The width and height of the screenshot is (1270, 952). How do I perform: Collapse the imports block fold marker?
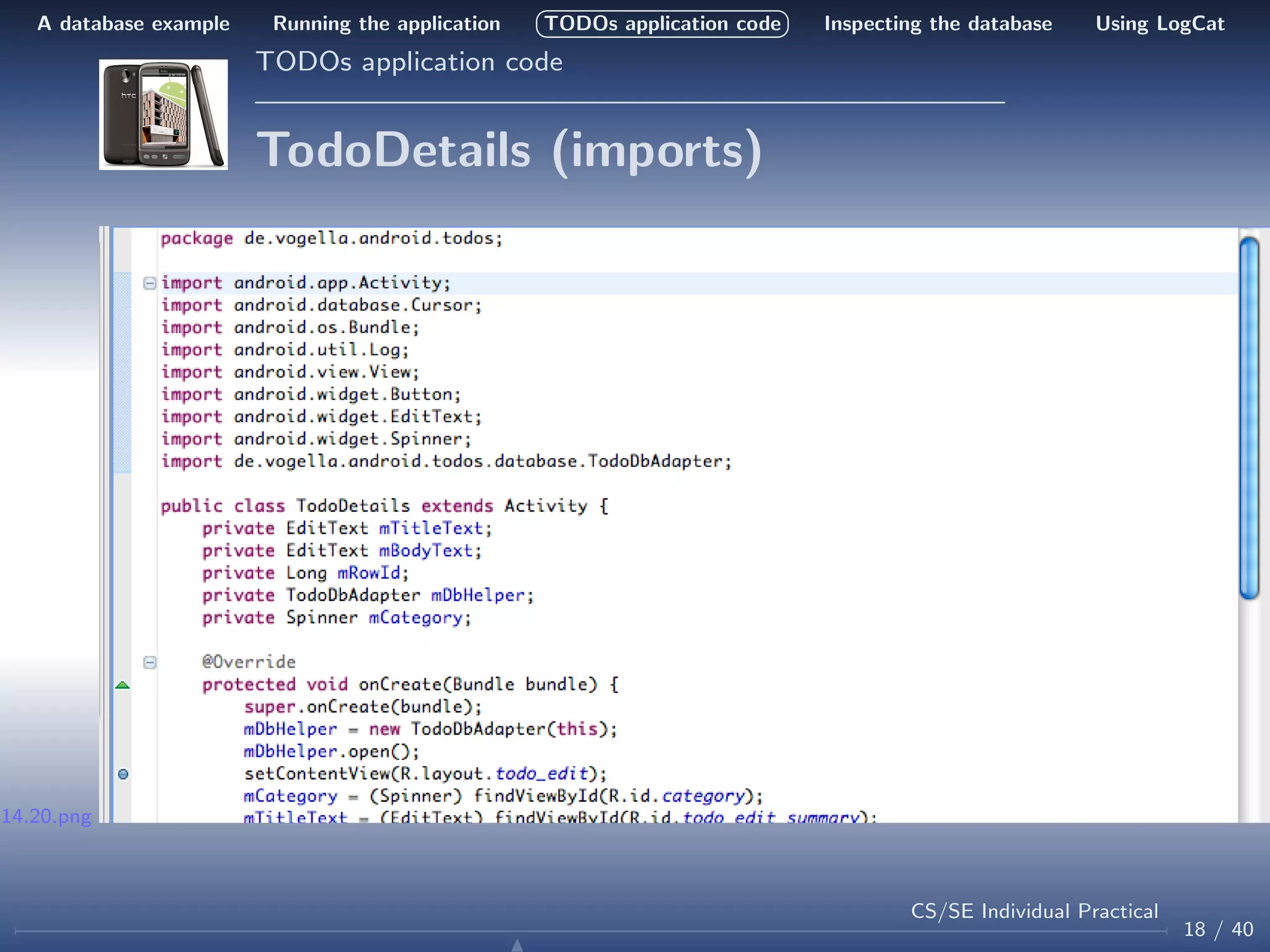pos(149,283)
